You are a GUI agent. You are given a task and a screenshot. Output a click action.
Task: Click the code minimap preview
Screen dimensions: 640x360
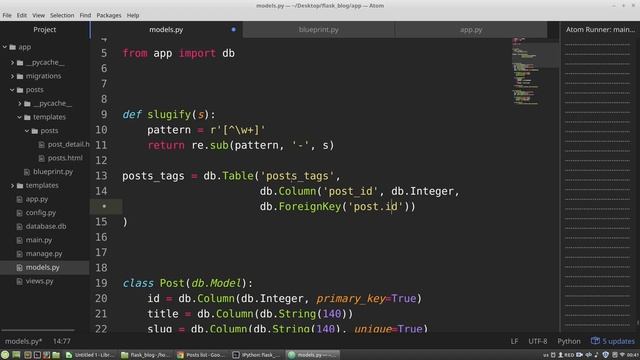tap(535, 71)
